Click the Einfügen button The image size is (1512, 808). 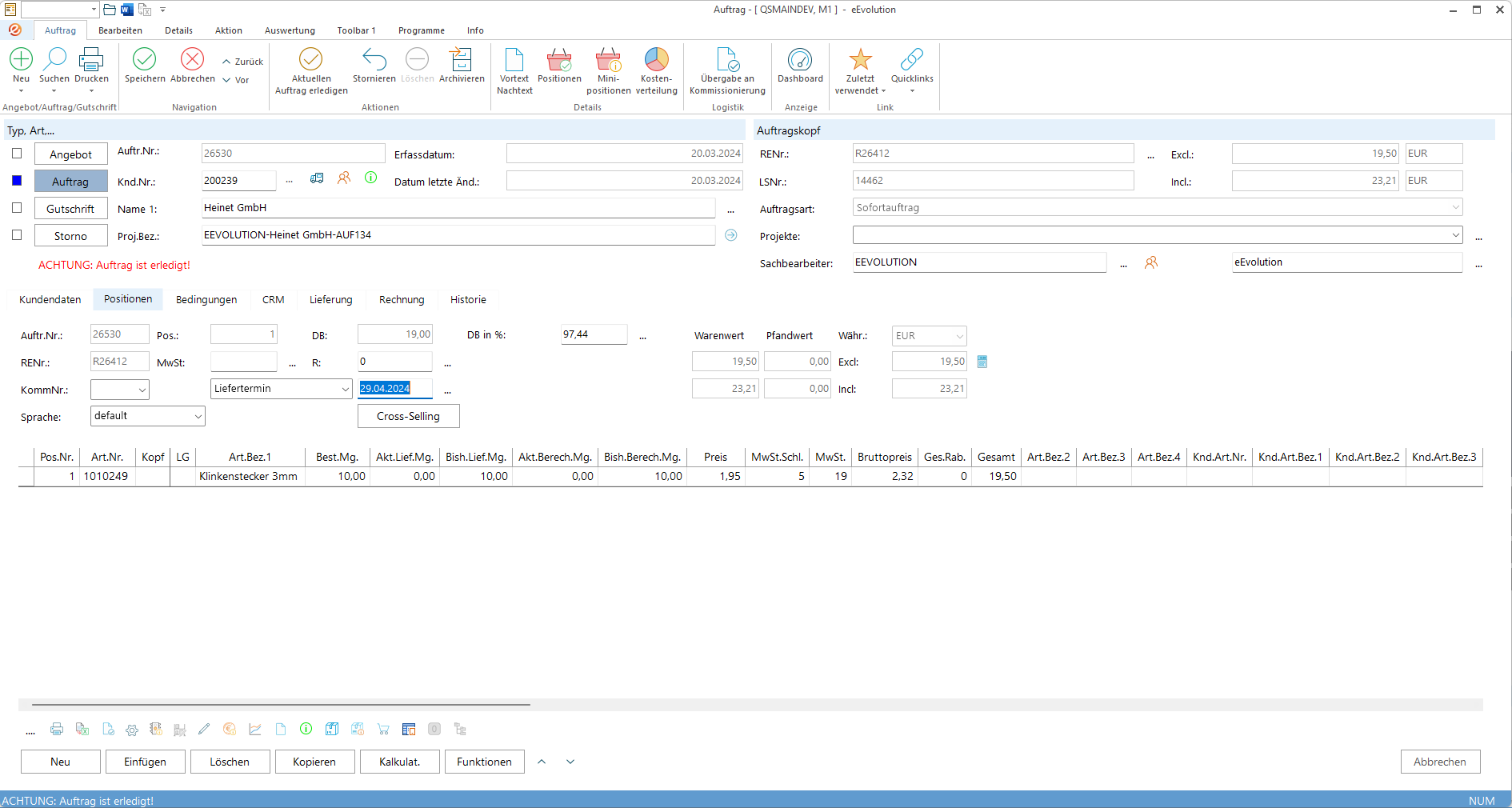[x=145, y=762]
